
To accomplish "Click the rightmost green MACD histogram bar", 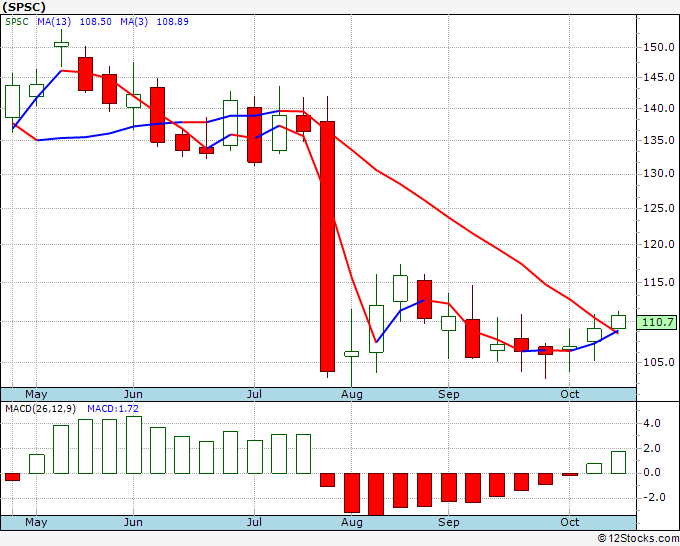I will pos(618,462).
